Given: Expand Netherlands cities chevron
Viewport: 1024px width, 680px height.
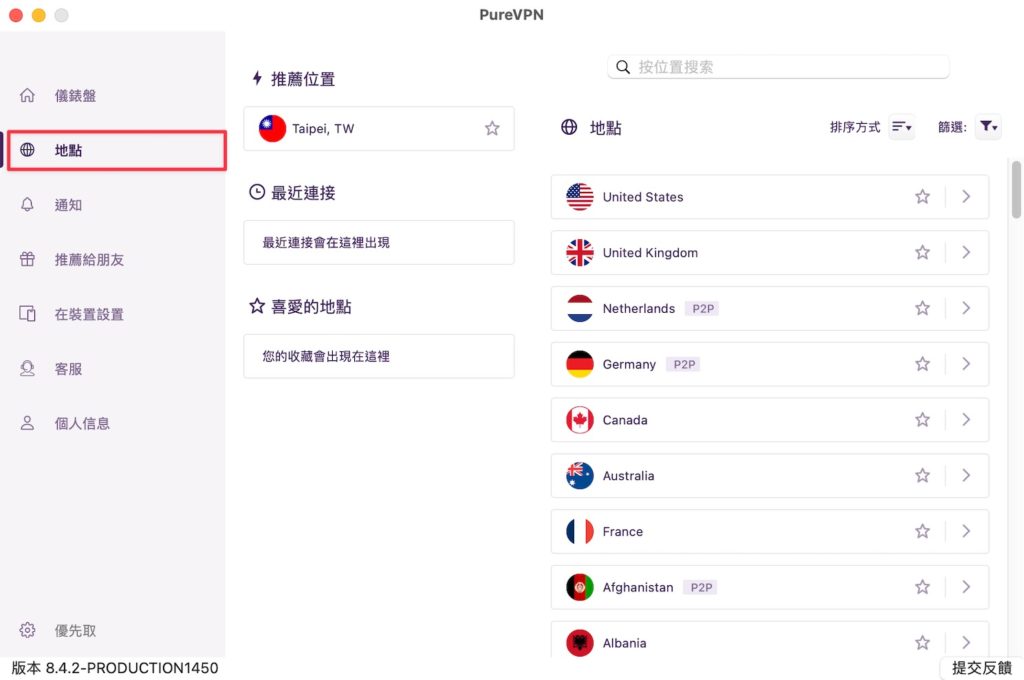Looking at the screenshot, I should [966, 308].
